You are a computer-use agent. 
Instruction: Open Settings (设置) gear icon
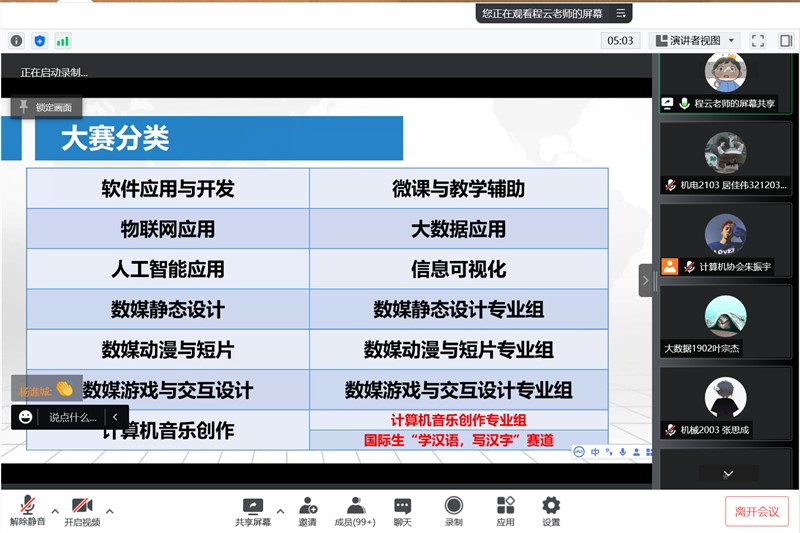(x=551, y=510)
